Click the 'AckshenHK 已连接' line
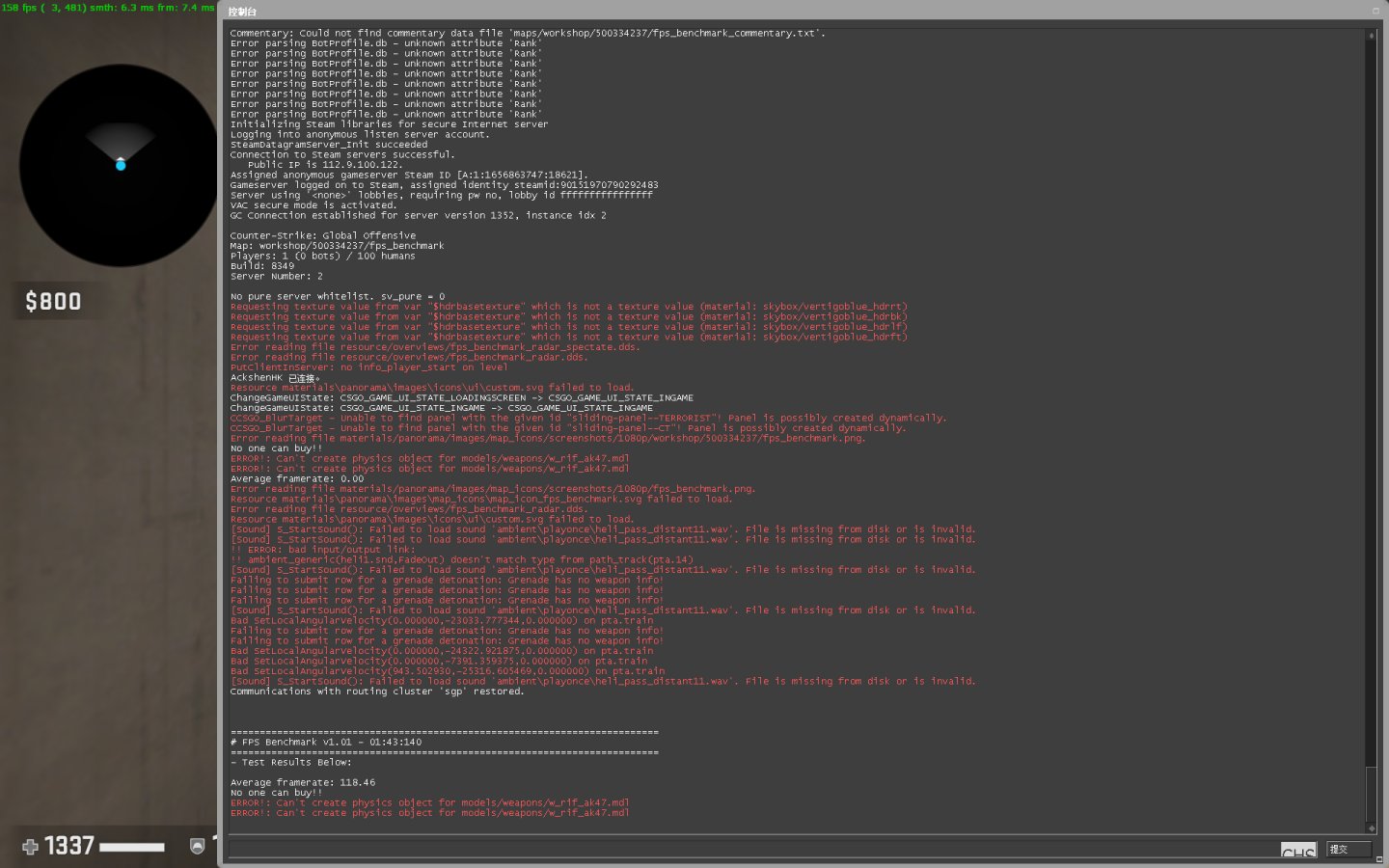1389x868 pixels. 275,377
